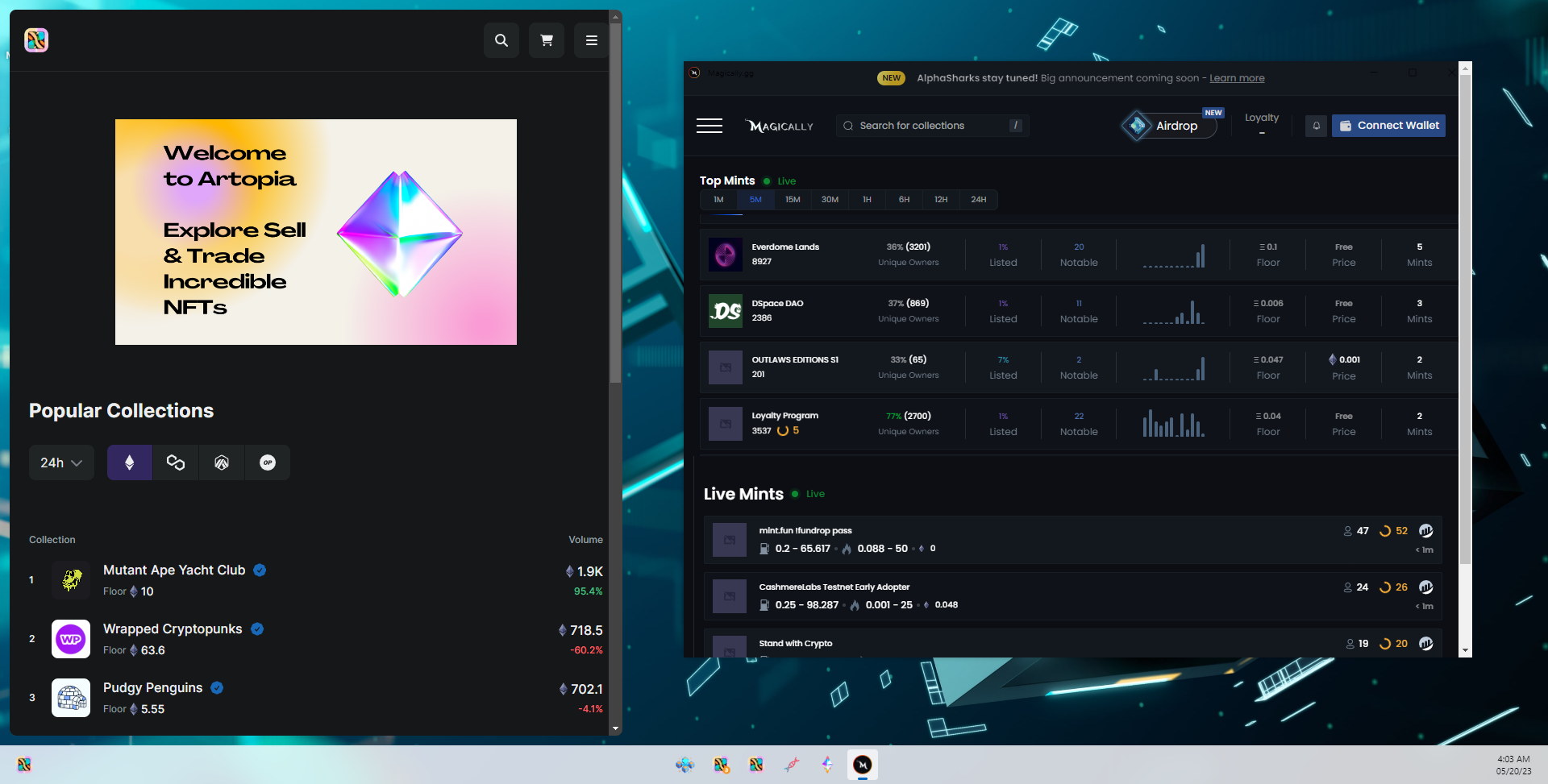Click the notification bell icon
Image resolution: width=1548 pixels, height=784 pixels.
tap(1316, 126)
